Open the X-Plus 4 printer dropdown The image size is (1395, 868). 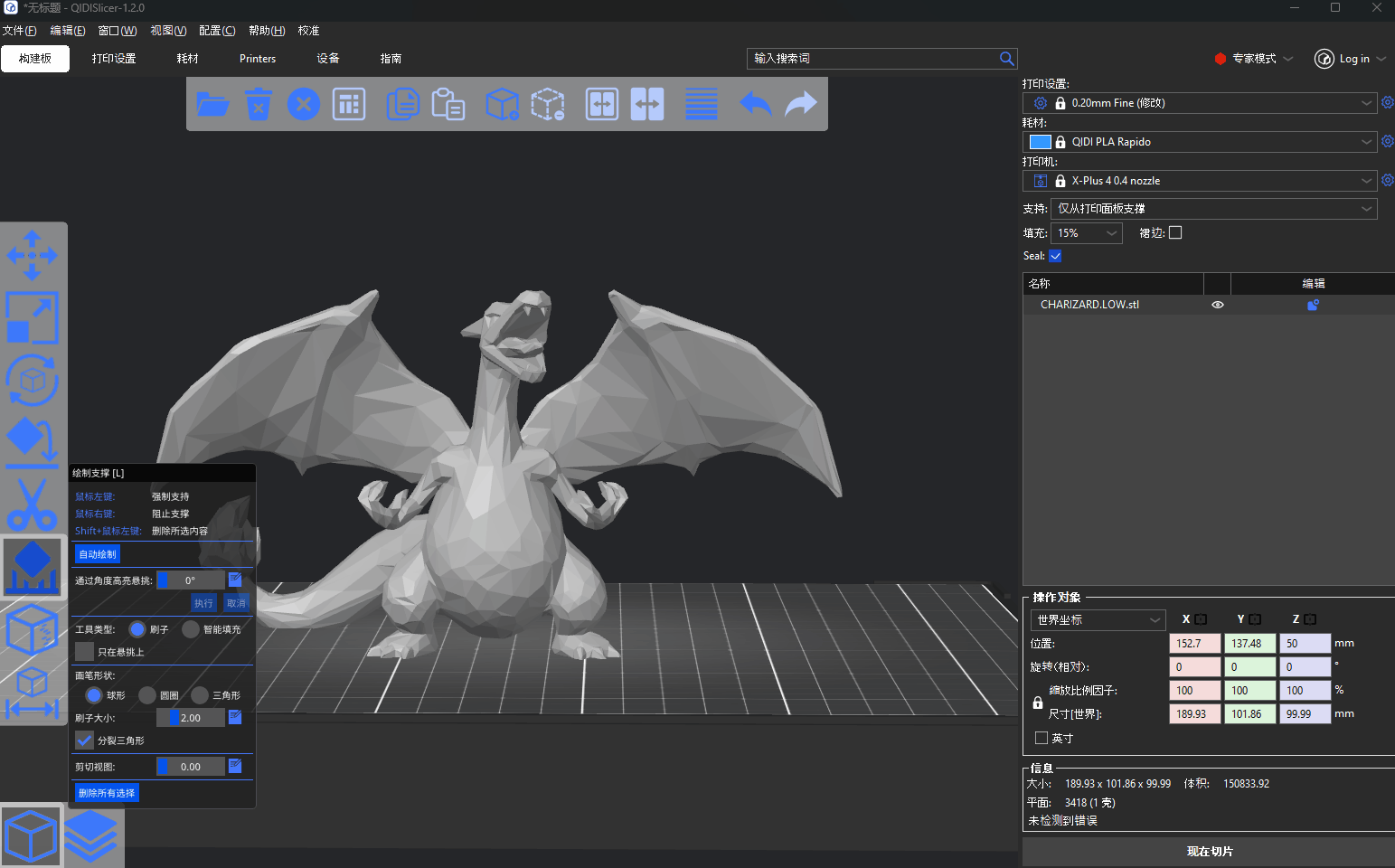(x=1200, y=181)
